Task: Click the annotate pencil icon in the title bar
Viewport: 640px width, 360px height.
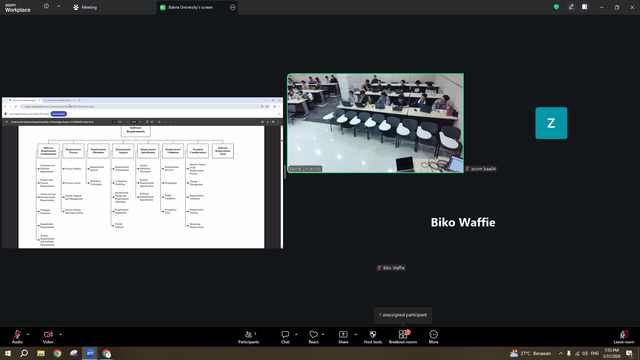Action: [571, 7]
